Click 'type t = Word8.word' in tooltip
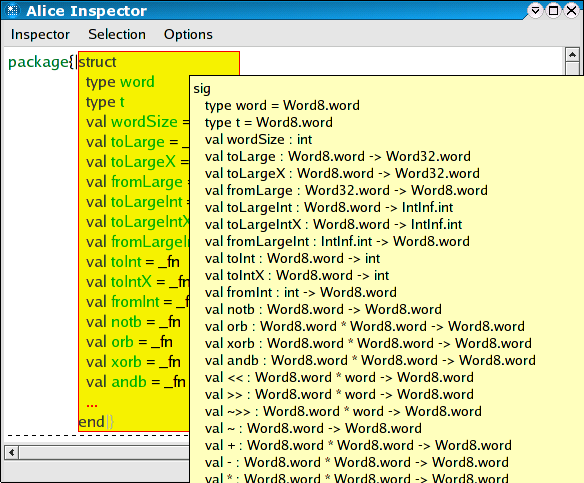This screenshot has height=483, width=584. [x=269, y=123]
